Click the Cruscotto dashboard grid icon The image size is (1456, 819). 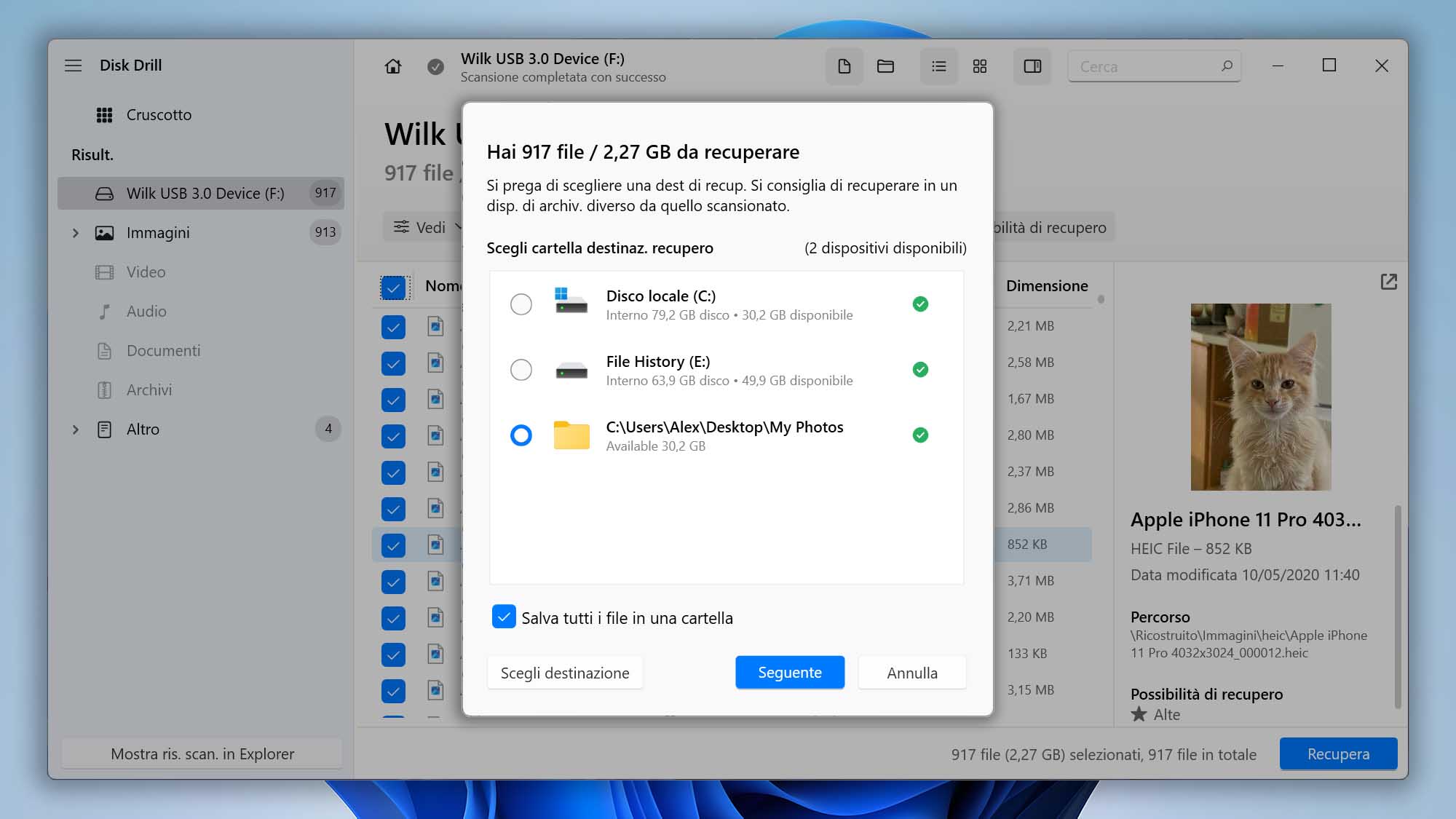(105, 115)
